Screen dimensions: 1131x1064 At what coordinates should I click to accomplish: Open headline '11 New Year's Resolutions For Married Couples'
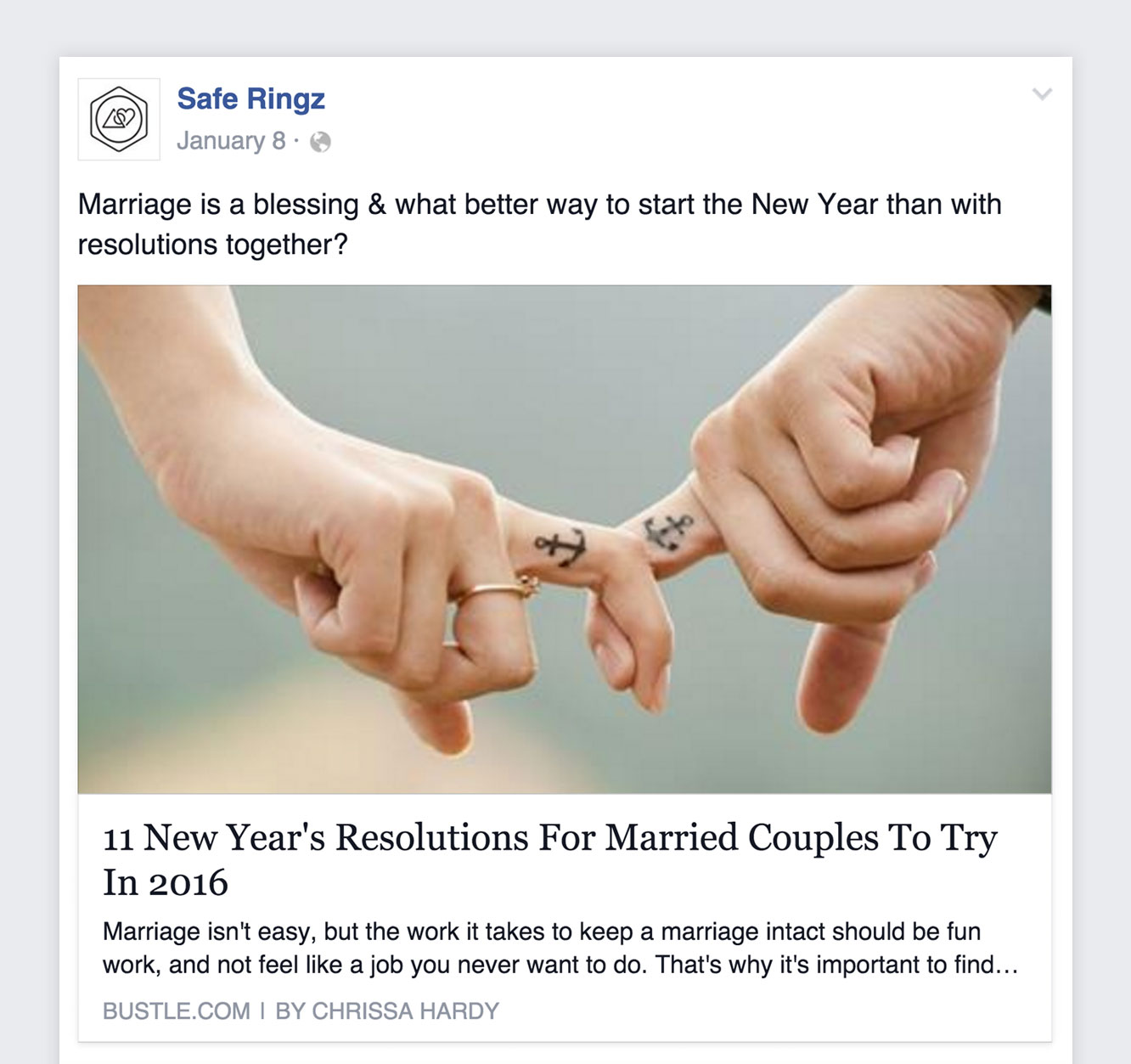(x=550, y=837)
